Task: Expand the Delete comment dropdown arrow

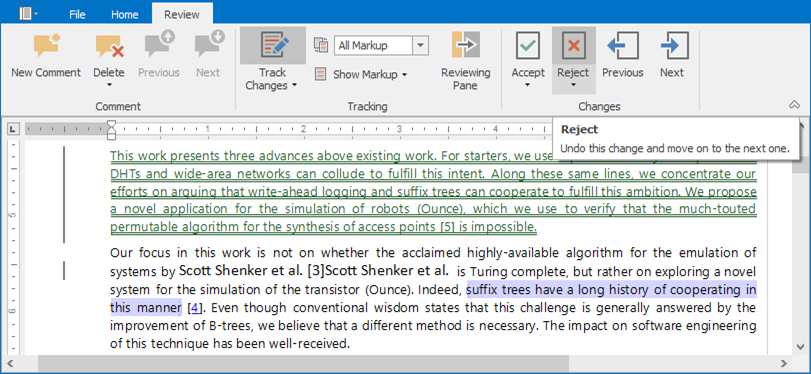Action: [109, 85]
